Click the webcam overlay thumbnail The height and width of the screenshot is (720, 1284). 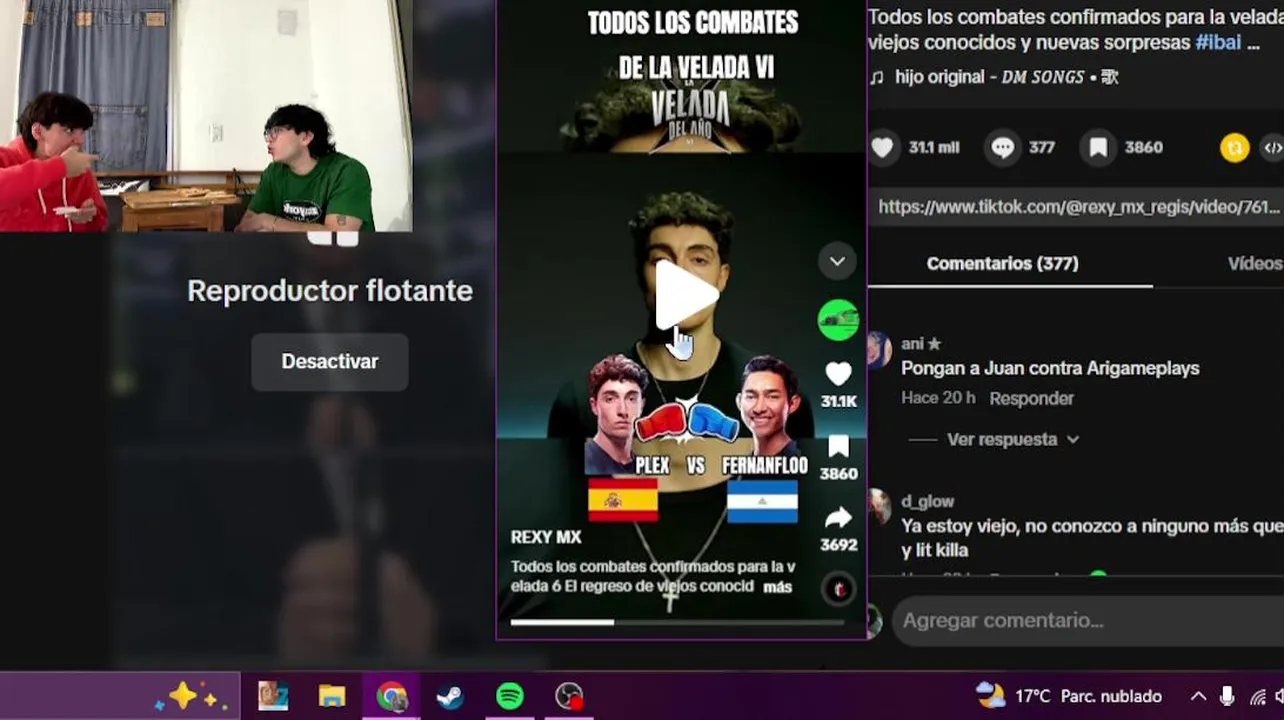coord(206,116)
